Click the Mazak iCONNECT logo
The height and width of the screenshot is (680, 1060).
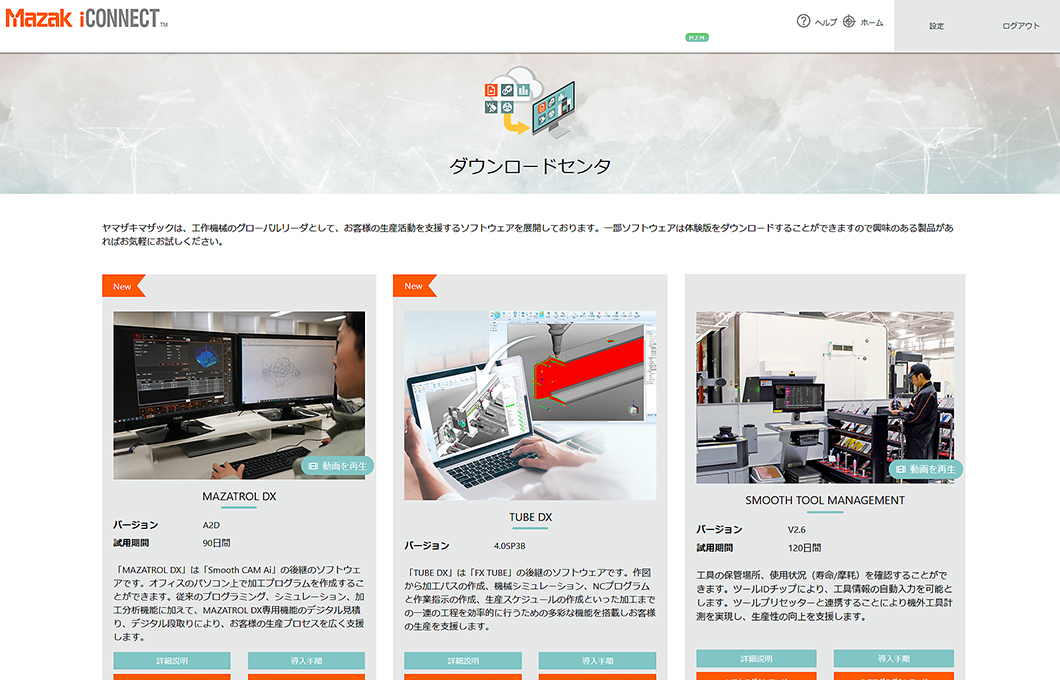[87, 18]
